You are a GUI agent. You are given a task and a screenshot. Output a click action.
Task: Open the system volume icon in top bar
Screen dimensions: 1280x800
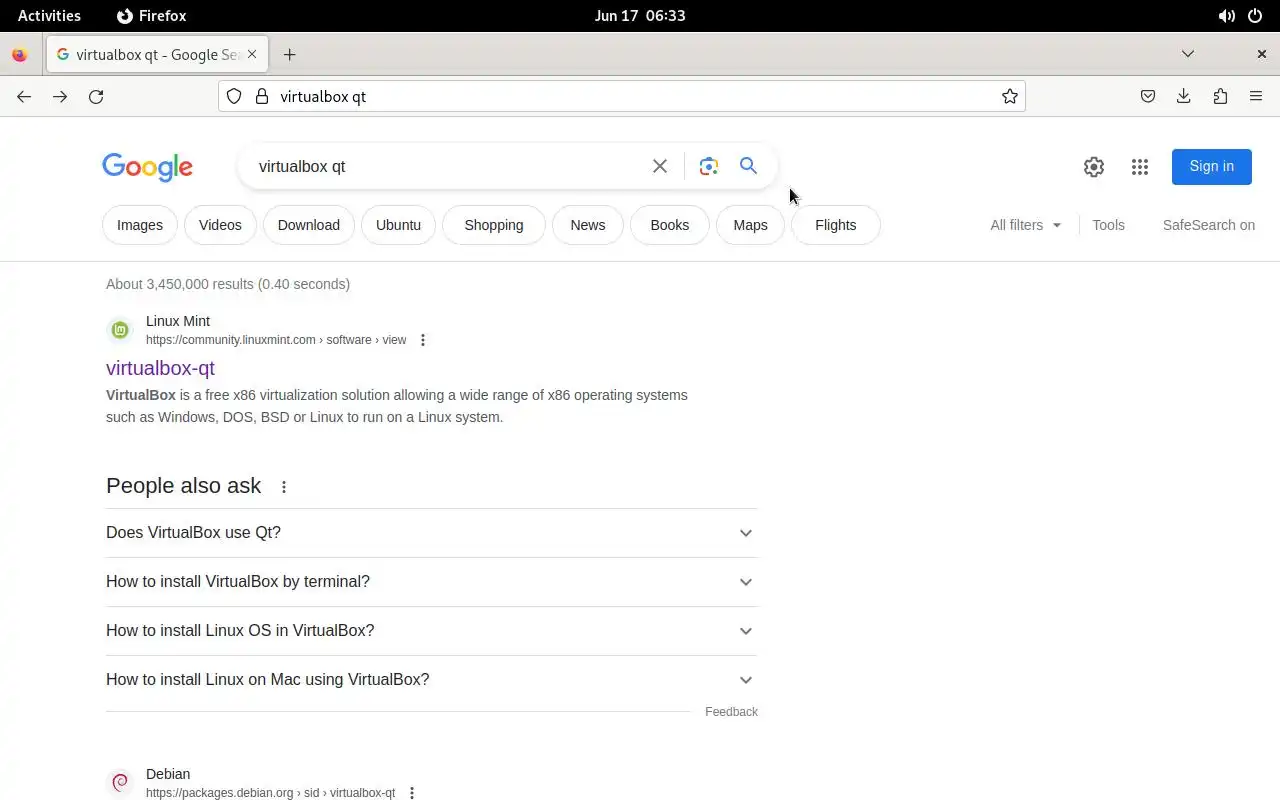click(x=1226, y=16)
